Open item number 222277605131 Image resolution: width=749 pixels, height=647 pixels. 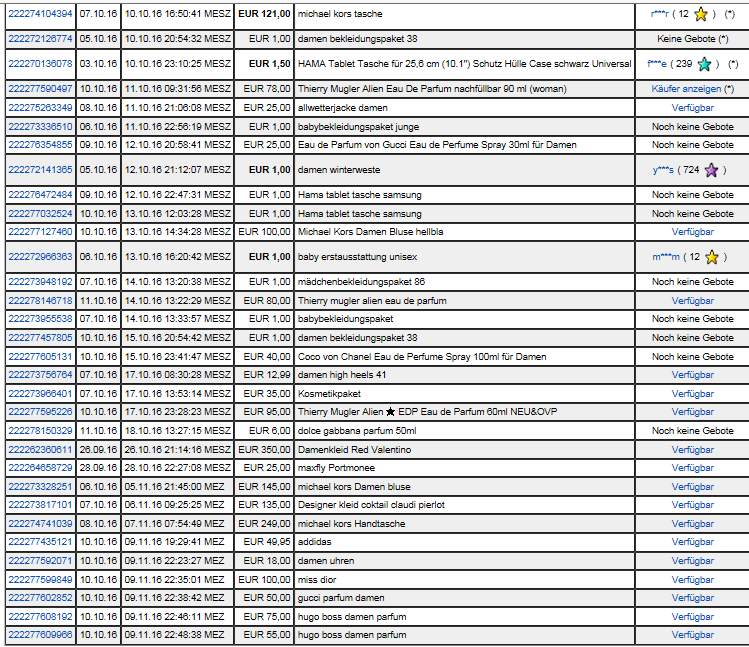(x=40, y=357)
